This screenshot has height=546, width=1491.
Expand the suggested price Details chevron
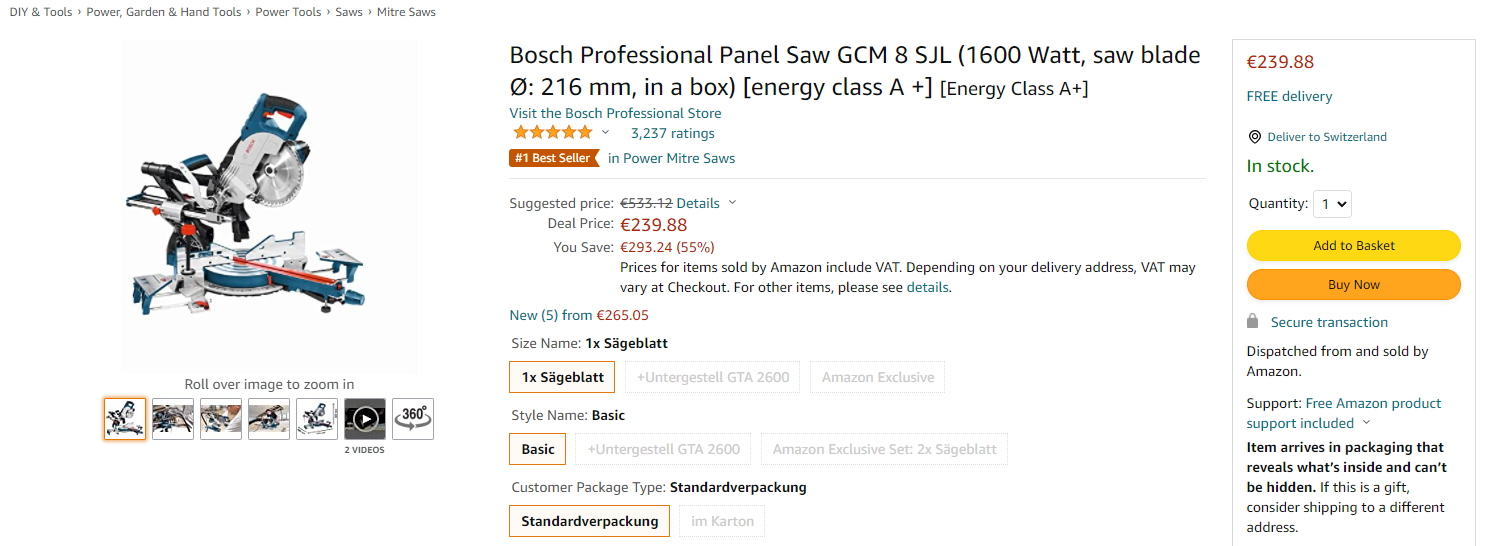pyautogui.click(x=732, y=203)
